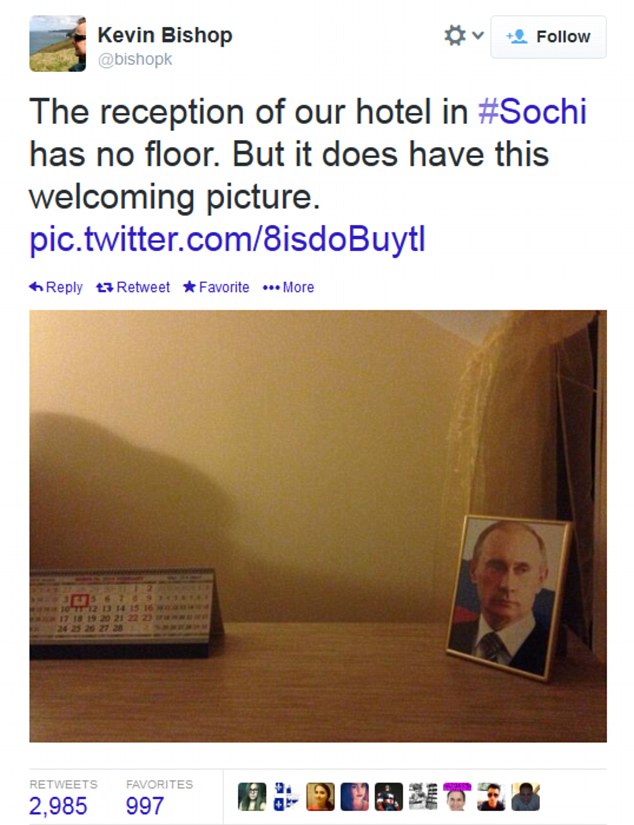Open the third retweeter avatar
This screenshot has height=825, width=634.
320,796
